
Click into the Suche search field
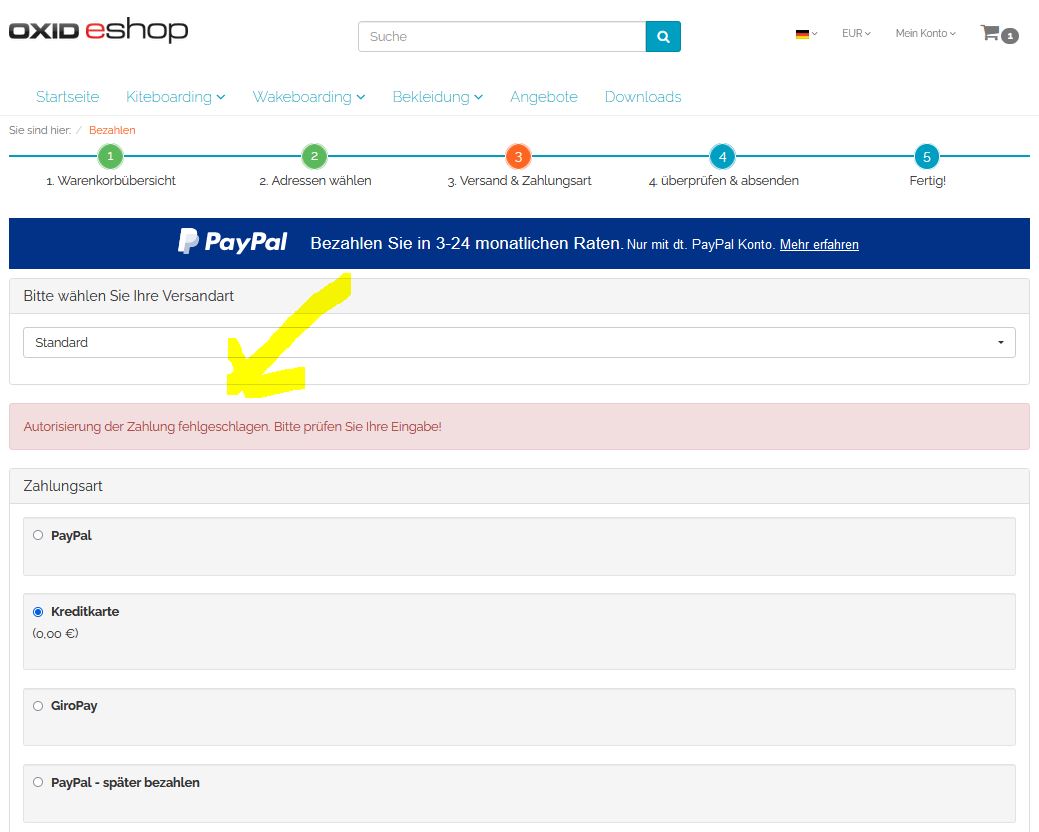pyautogui.click(x=501, y=36)
